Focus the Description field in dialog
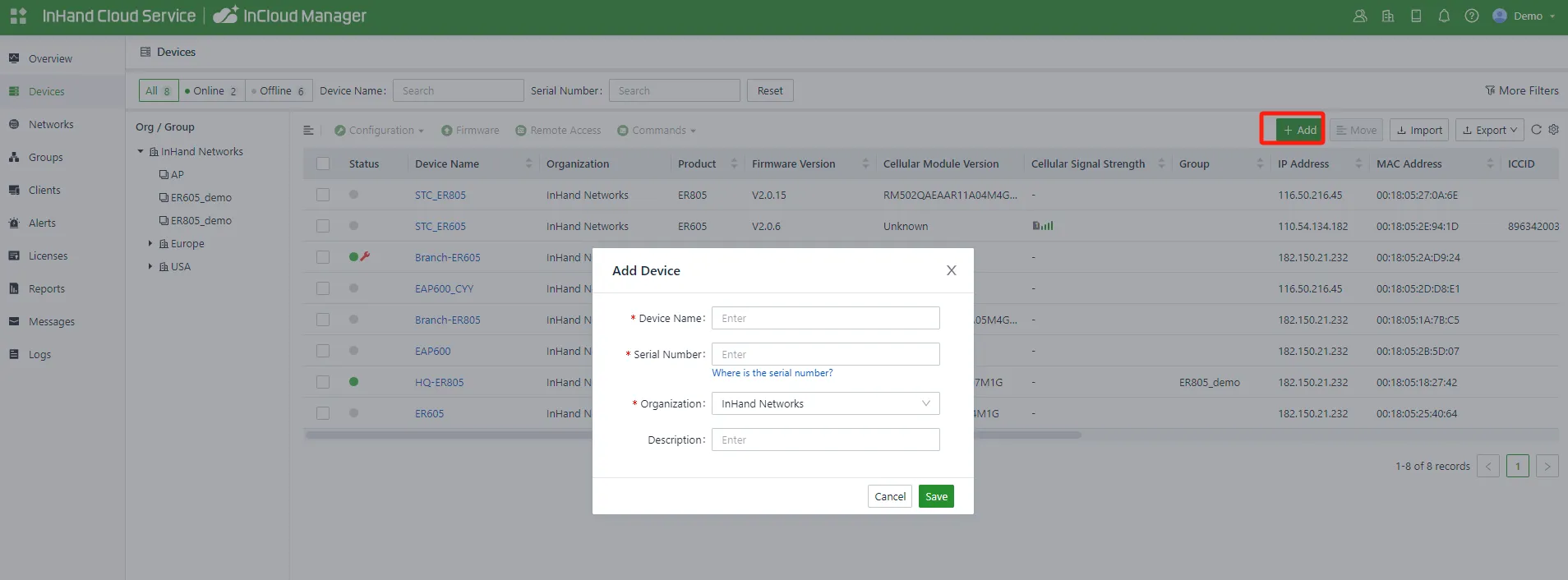The width and height of the screenshot is (1568, 580). click(x=825, y=440)
